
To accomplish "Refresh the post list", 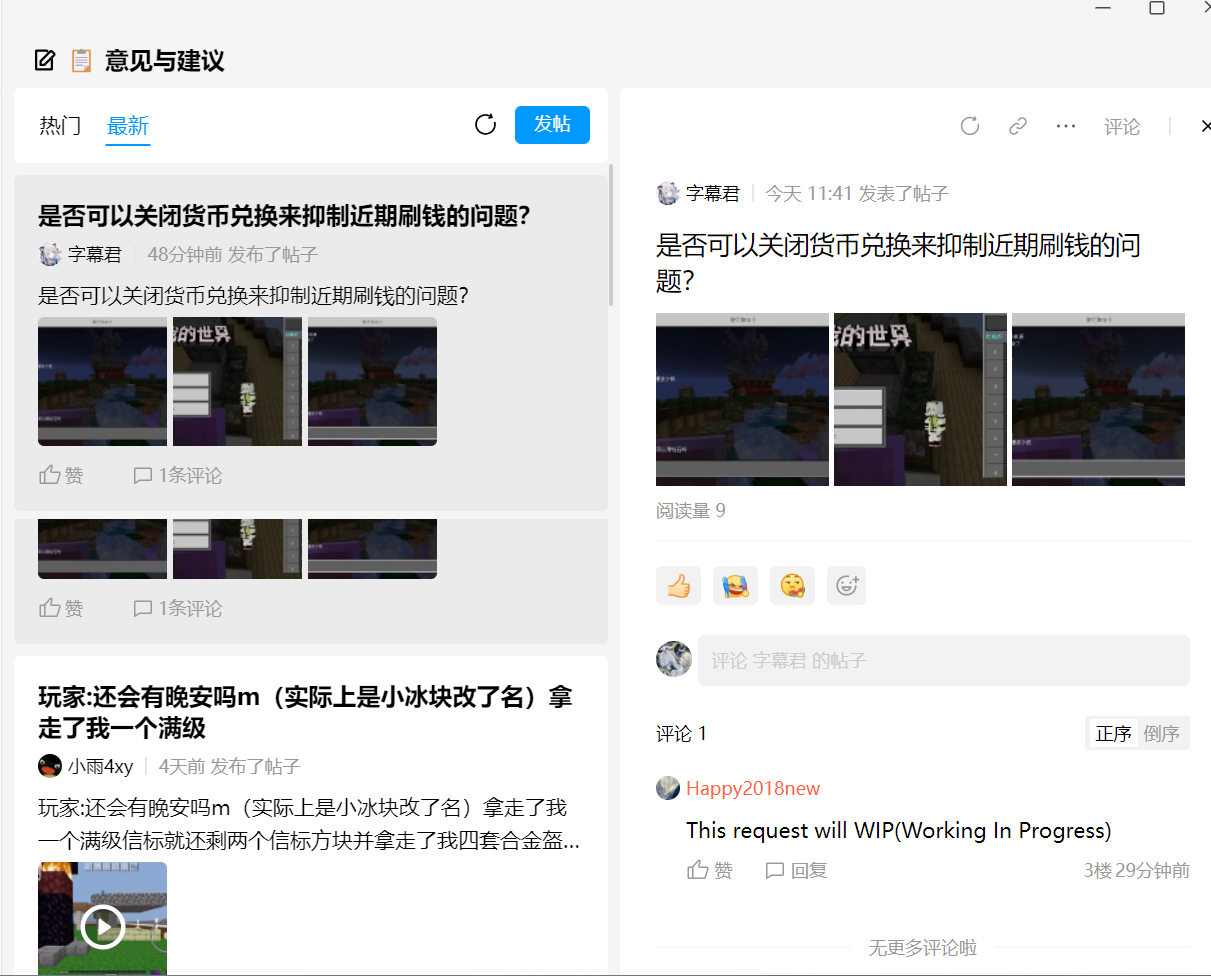I will coord(485,125).
